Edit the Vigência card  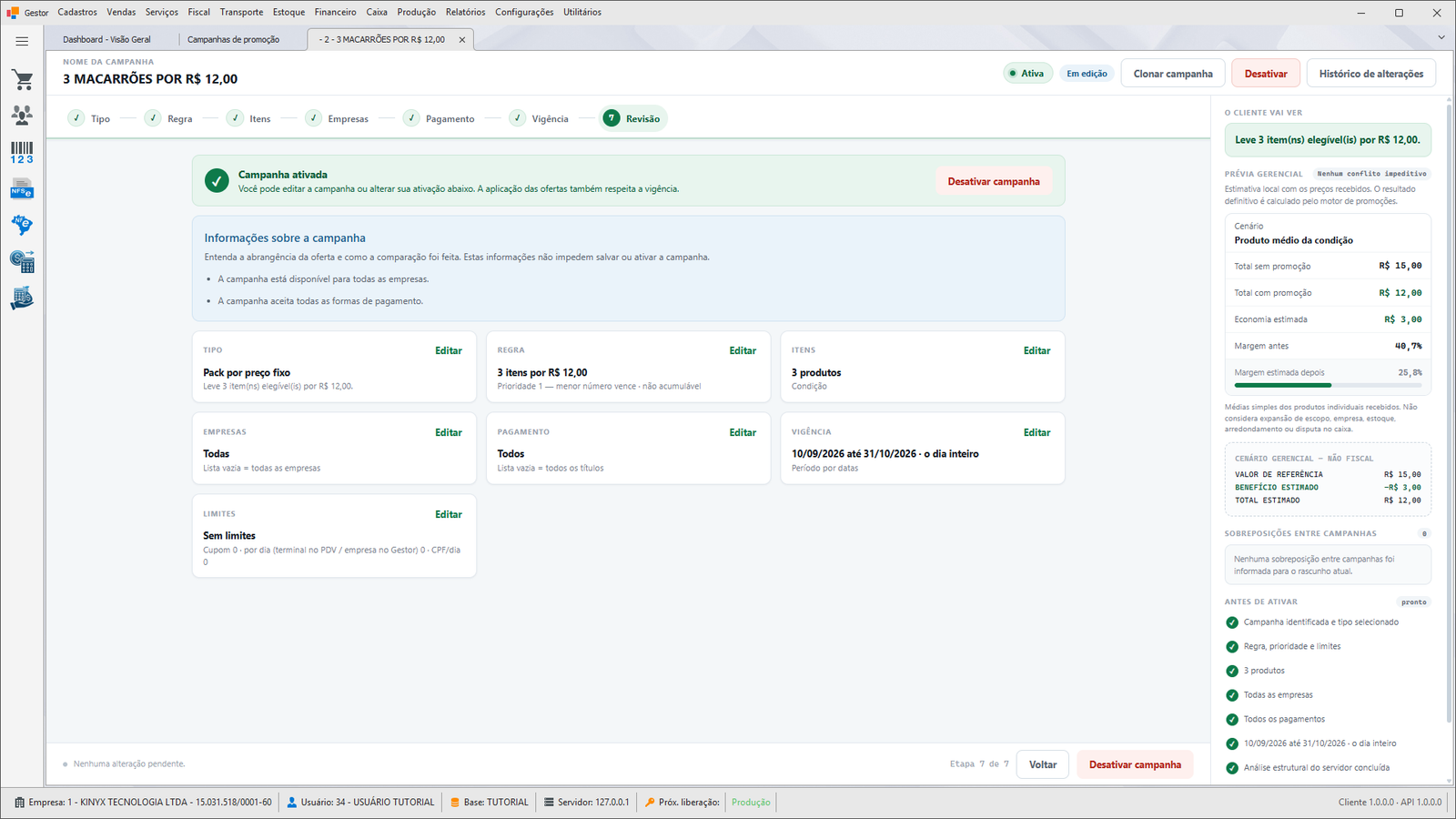(1036, 432)
